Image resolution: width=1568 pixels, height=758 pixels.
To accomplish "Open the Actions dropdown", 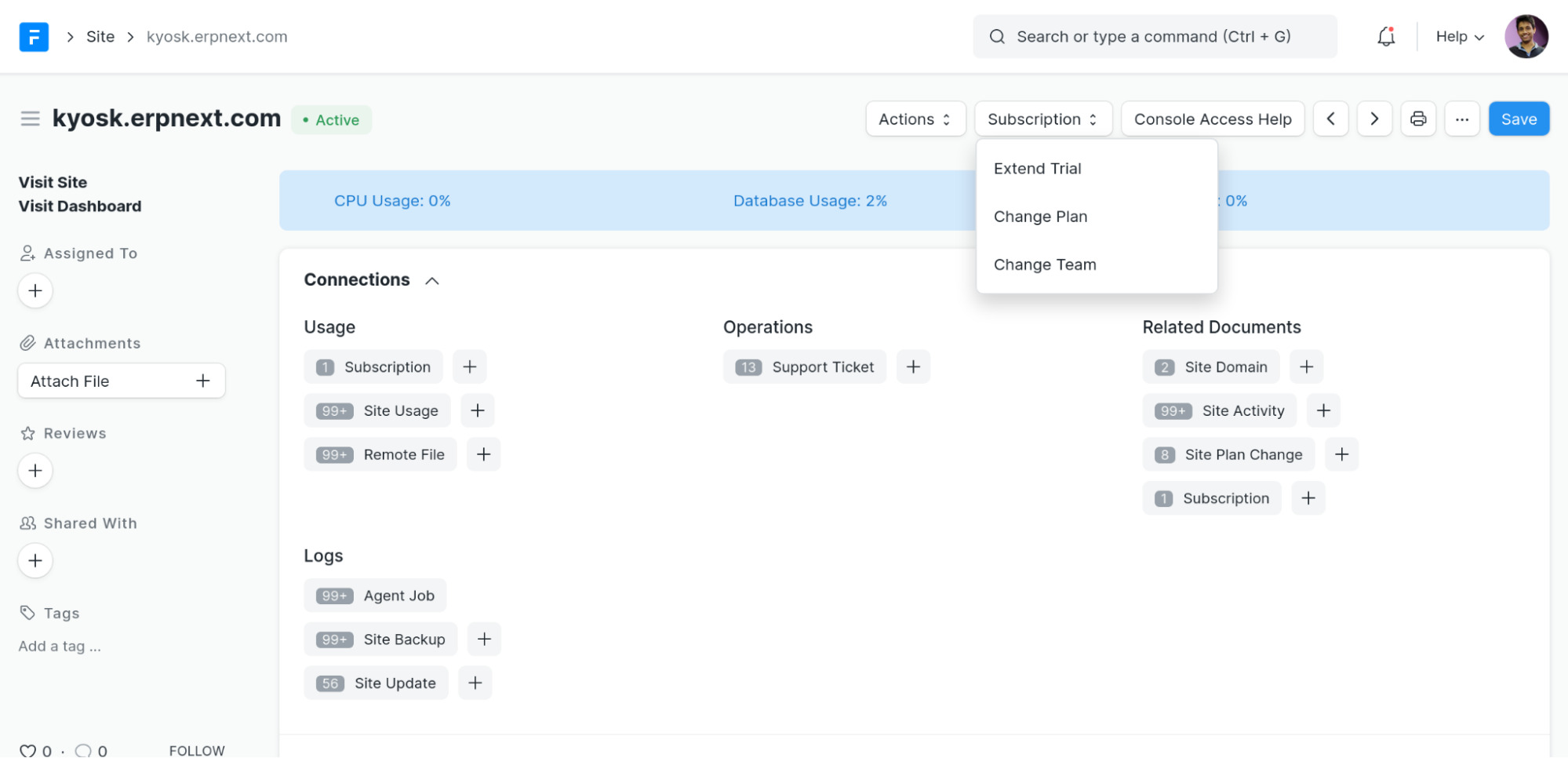I will coord(915,119).
